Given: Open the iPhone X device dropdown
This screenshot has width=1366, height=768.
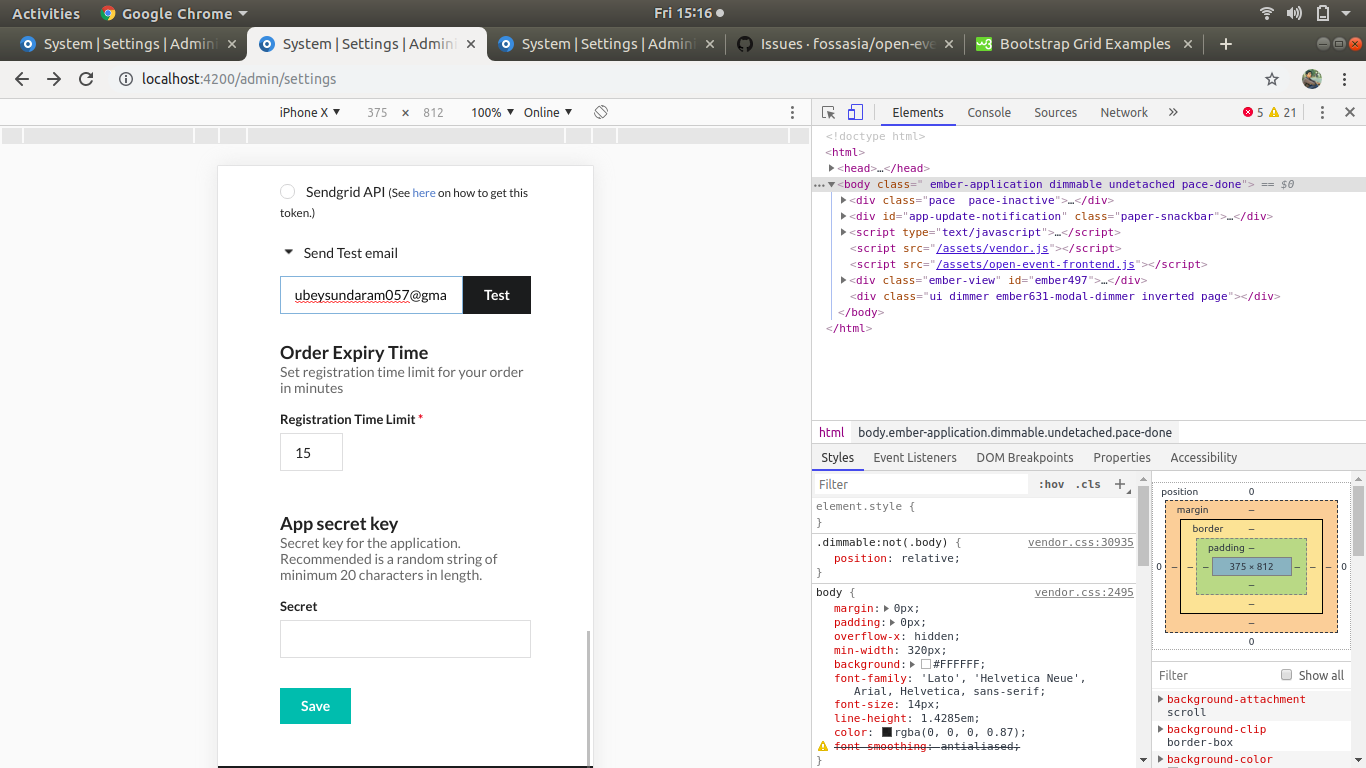Looking at the screenshot, I should pos(309,112).
